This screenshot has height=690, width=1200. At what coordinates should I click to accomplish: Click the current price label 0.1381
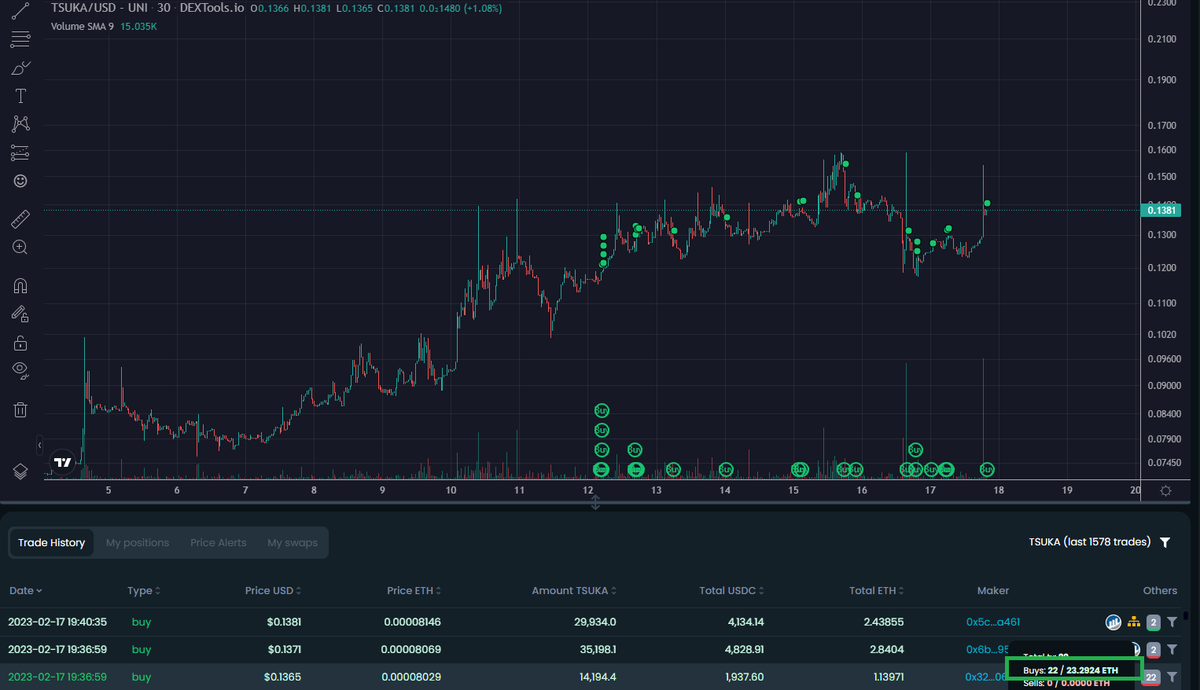click(x=1161, y=210)
